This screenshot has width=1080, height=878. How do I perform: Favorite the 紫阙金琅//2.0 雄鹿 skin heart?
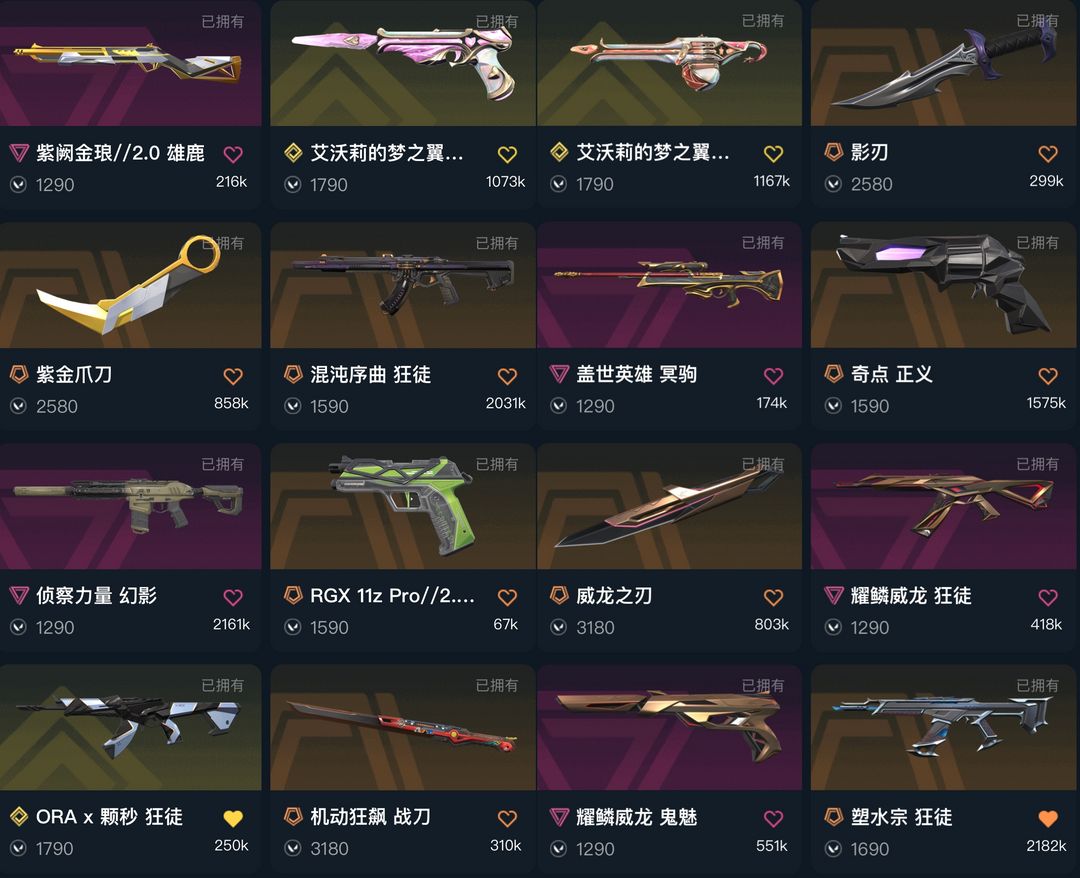pos(233,154)
